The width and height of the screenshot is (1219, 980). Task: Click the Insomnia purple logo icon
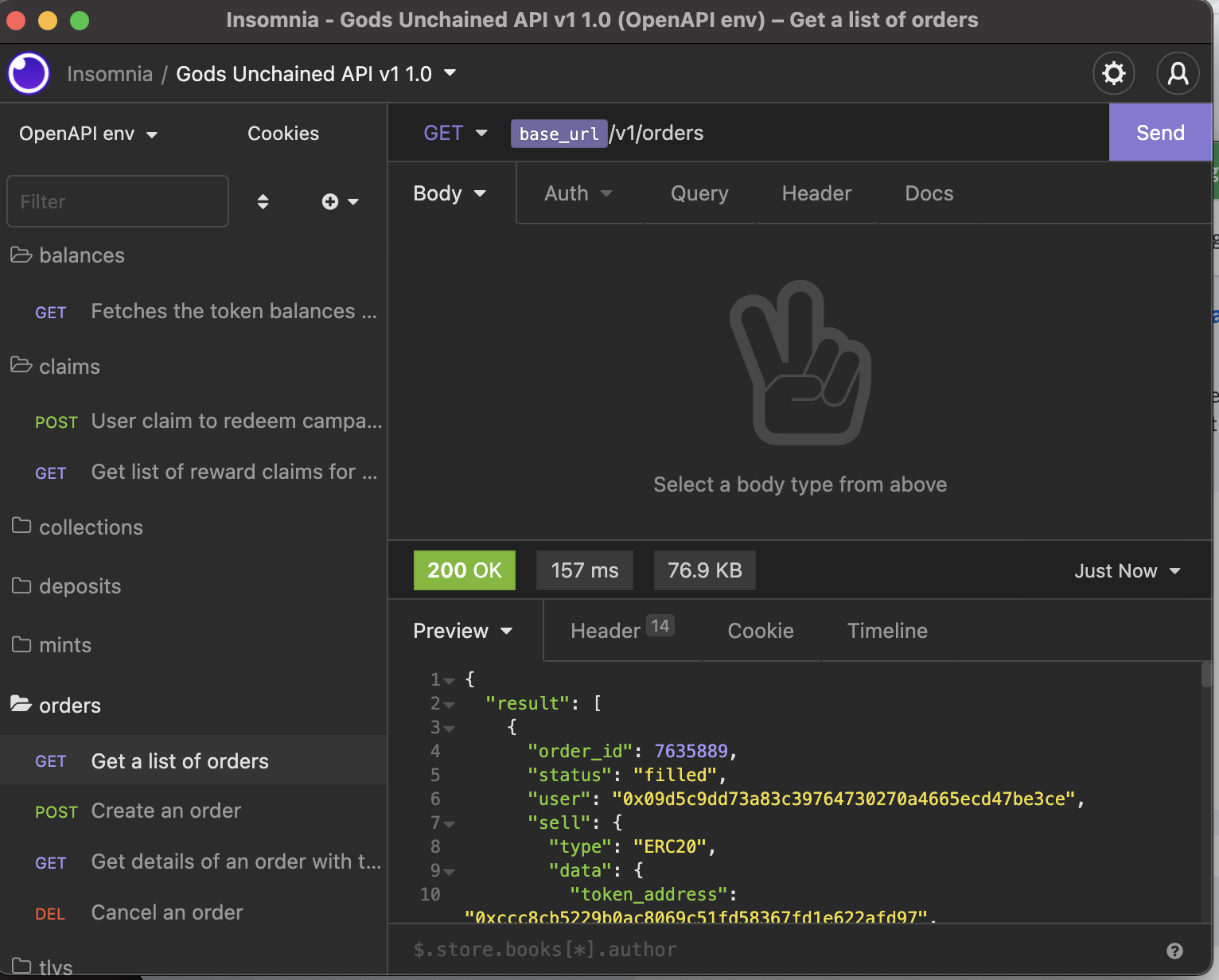coord(29,73)
